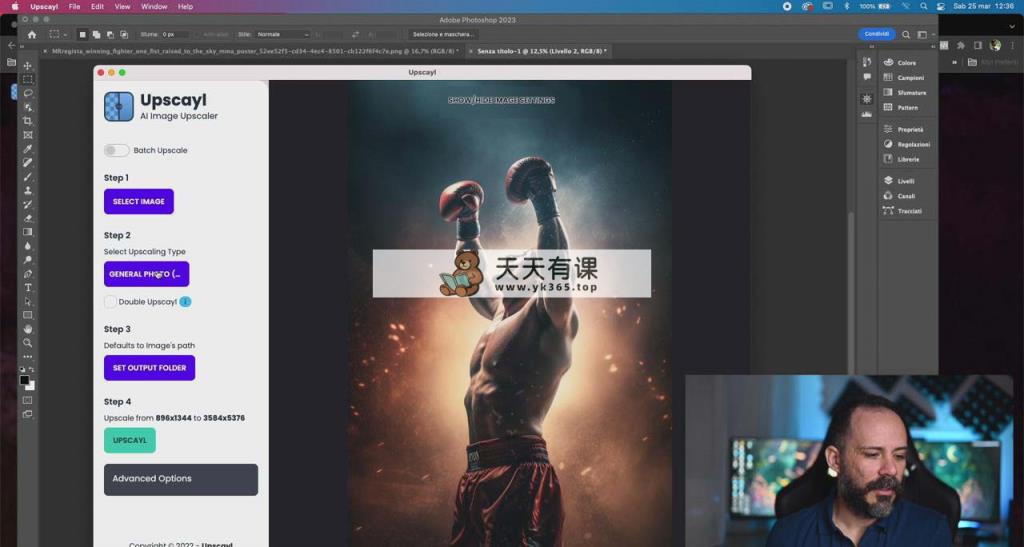
Task: Check the Double Upscayl checkbox
Action: pyautogui.click(x=110, y=302)
